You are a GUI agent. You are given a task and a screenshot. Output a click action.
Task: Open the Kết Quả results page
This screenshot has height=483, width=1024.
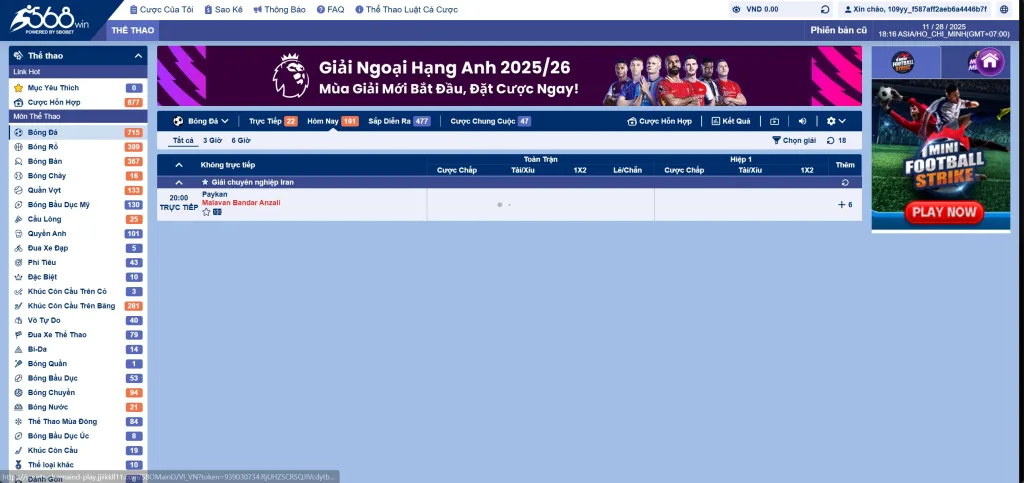tap(730, 121)
